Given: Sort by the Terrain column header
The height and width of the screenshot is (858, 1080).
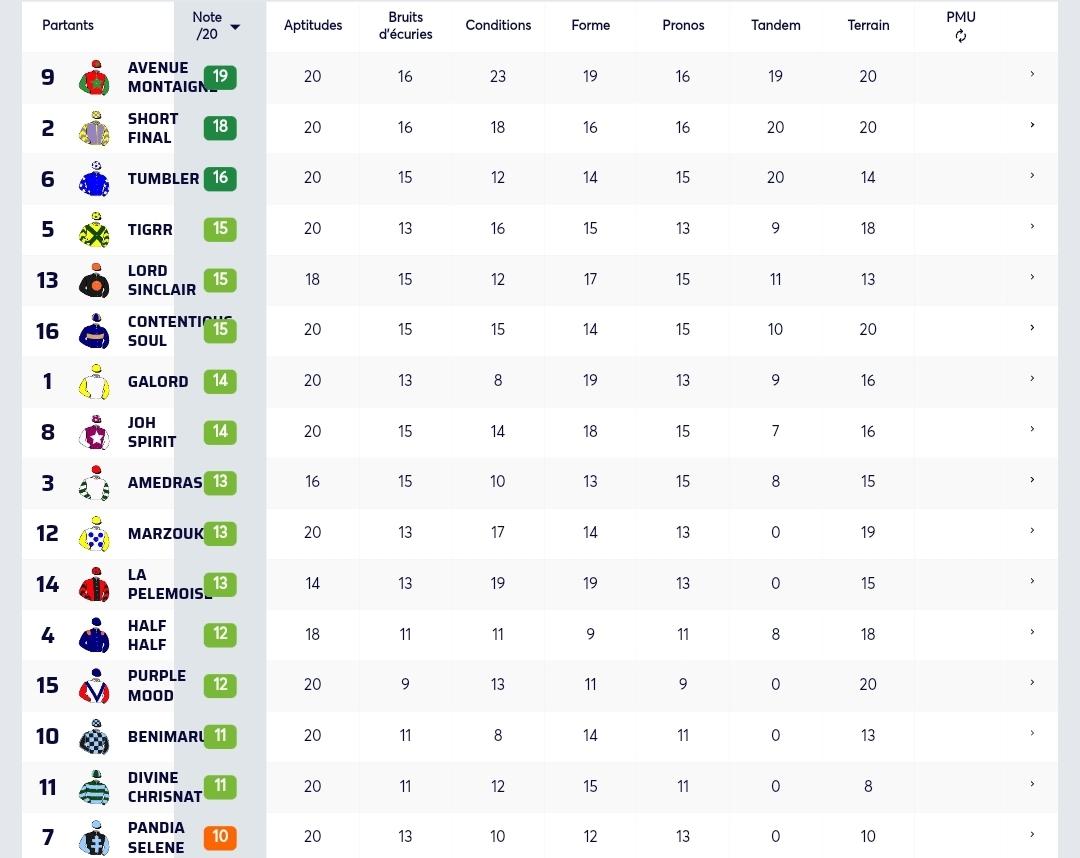Looking at the screenshot, I should (x=868, y=25).
